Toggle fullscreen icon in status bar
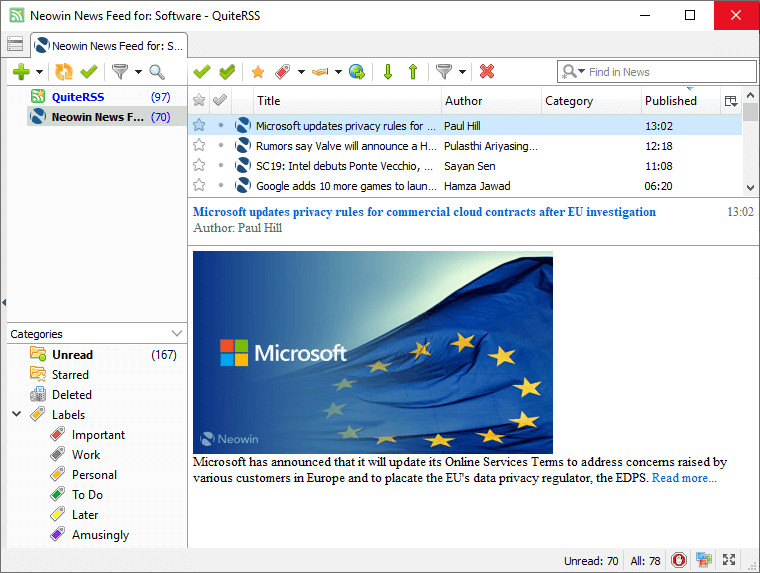The image size is (760, 573). tap(729, 560)
